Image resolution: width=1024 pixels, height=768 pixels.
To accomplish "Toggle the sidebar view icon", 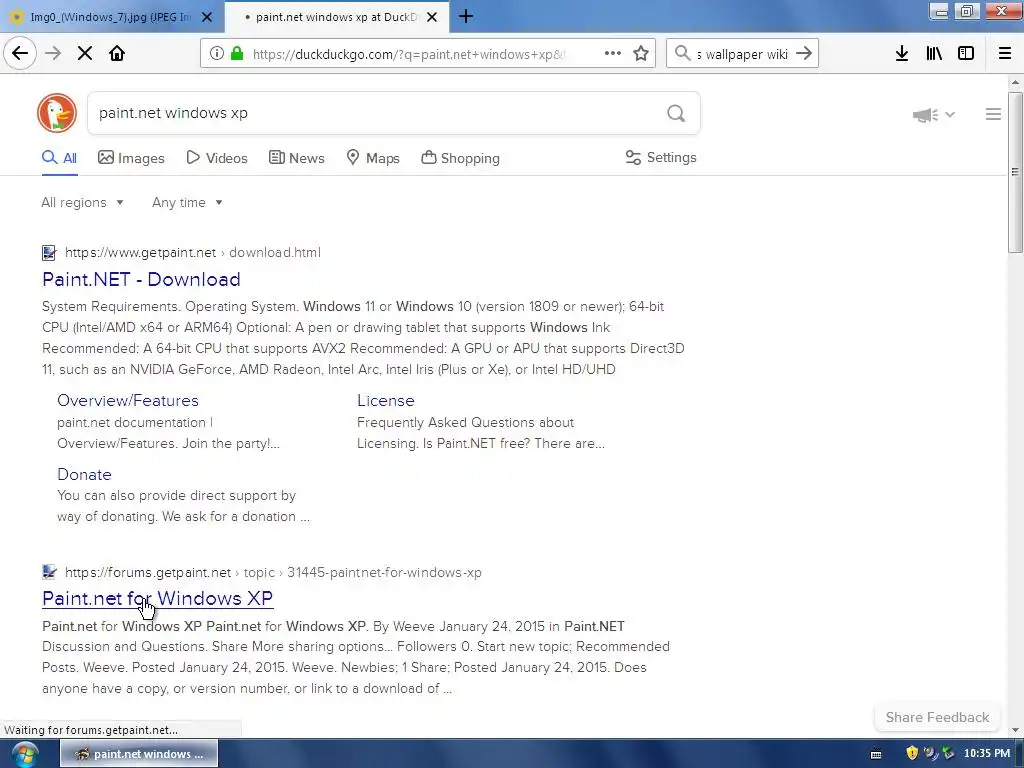I will pyautogui.click(x=966, y=54).
